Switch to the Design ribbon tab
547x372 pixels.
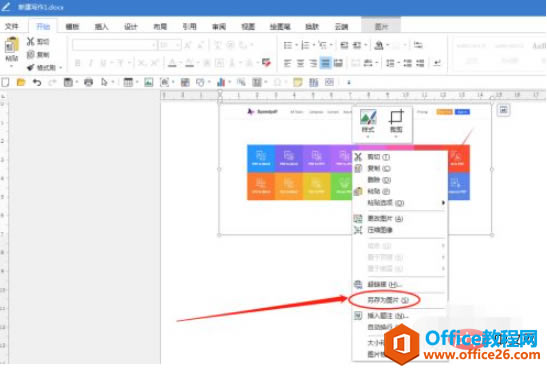[x=131, y=27]
